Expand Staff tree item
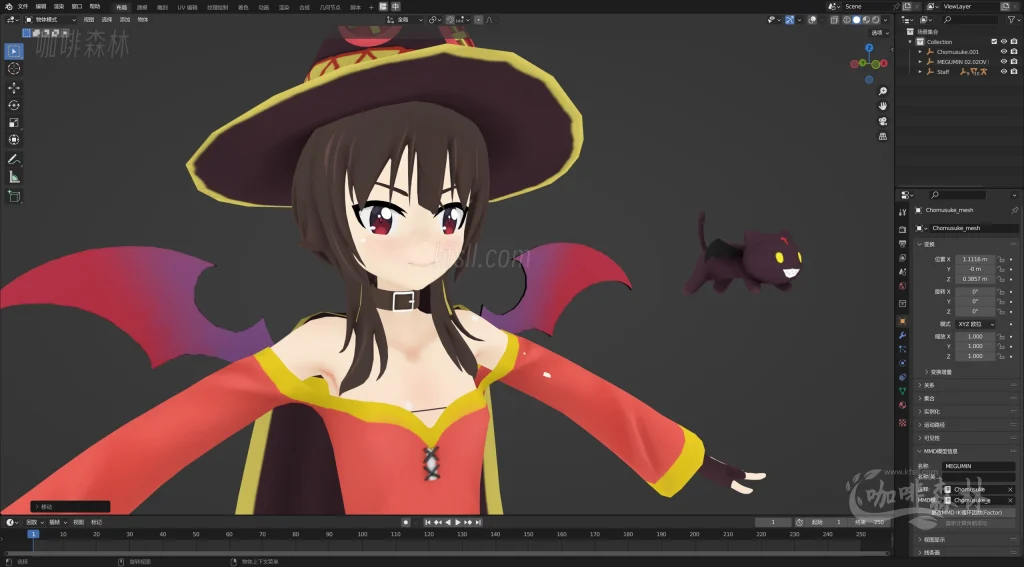The image size is (1024, 567). click(920, 71)
